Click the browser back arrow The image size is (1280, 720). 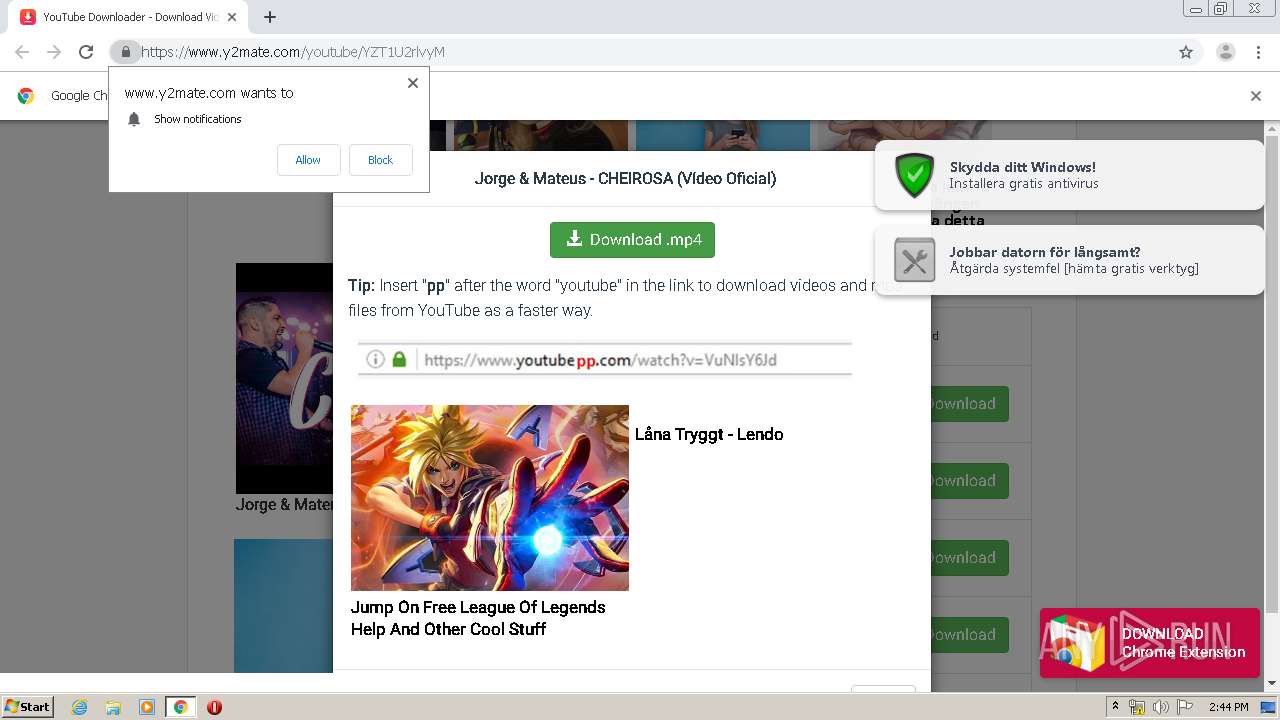[22, 52]
